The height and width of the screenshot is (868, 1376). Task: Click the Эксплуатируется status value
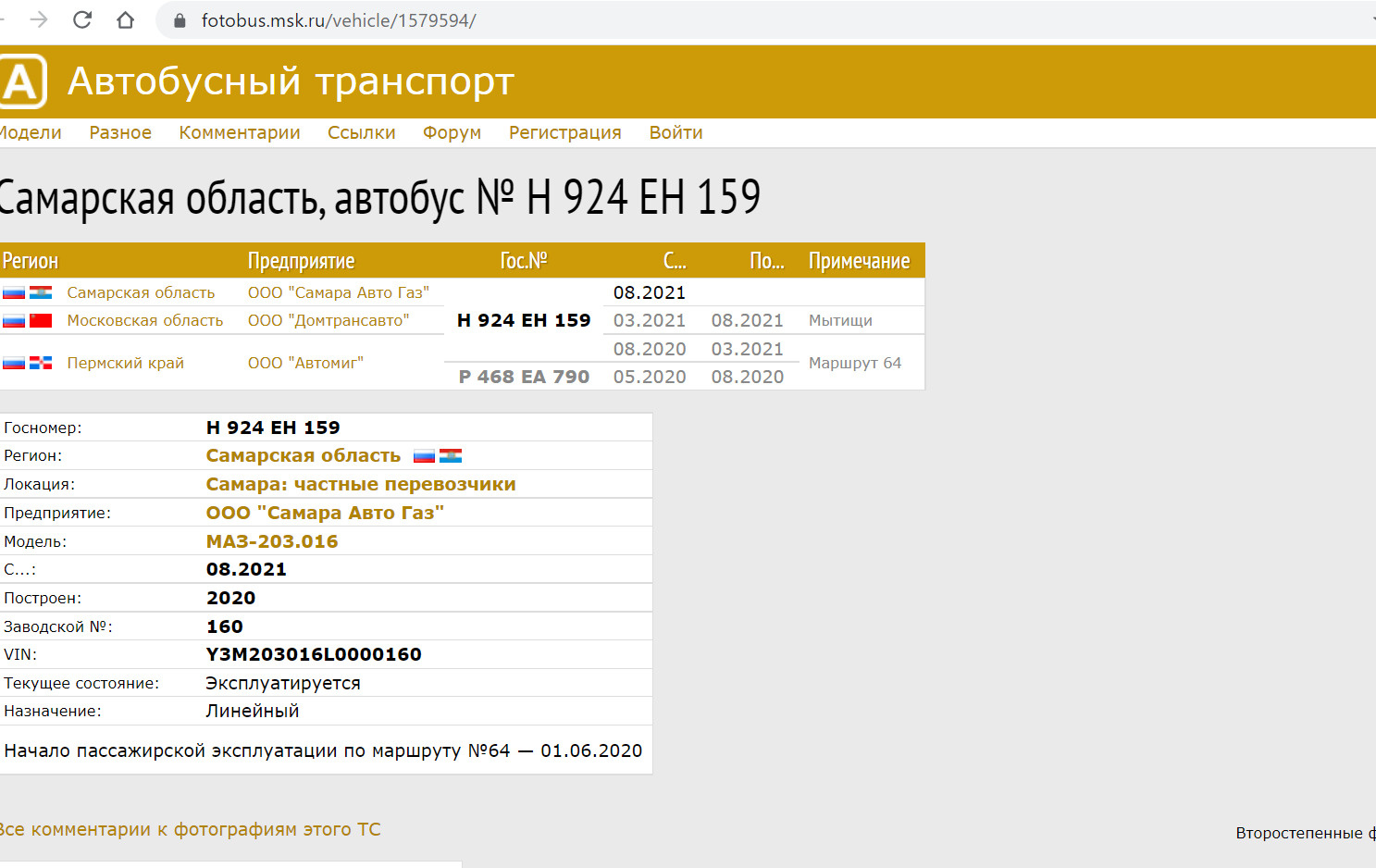283,683
